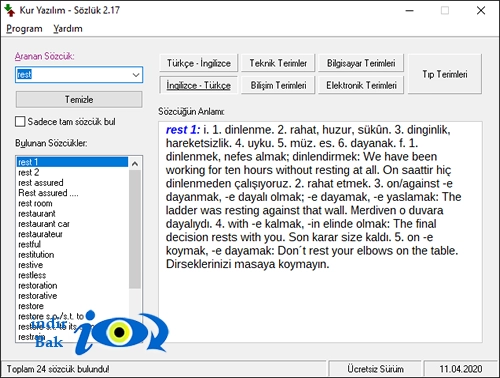
Task: Enable Sadece tam sözcük bul checkbox
Action: (20, 122)
